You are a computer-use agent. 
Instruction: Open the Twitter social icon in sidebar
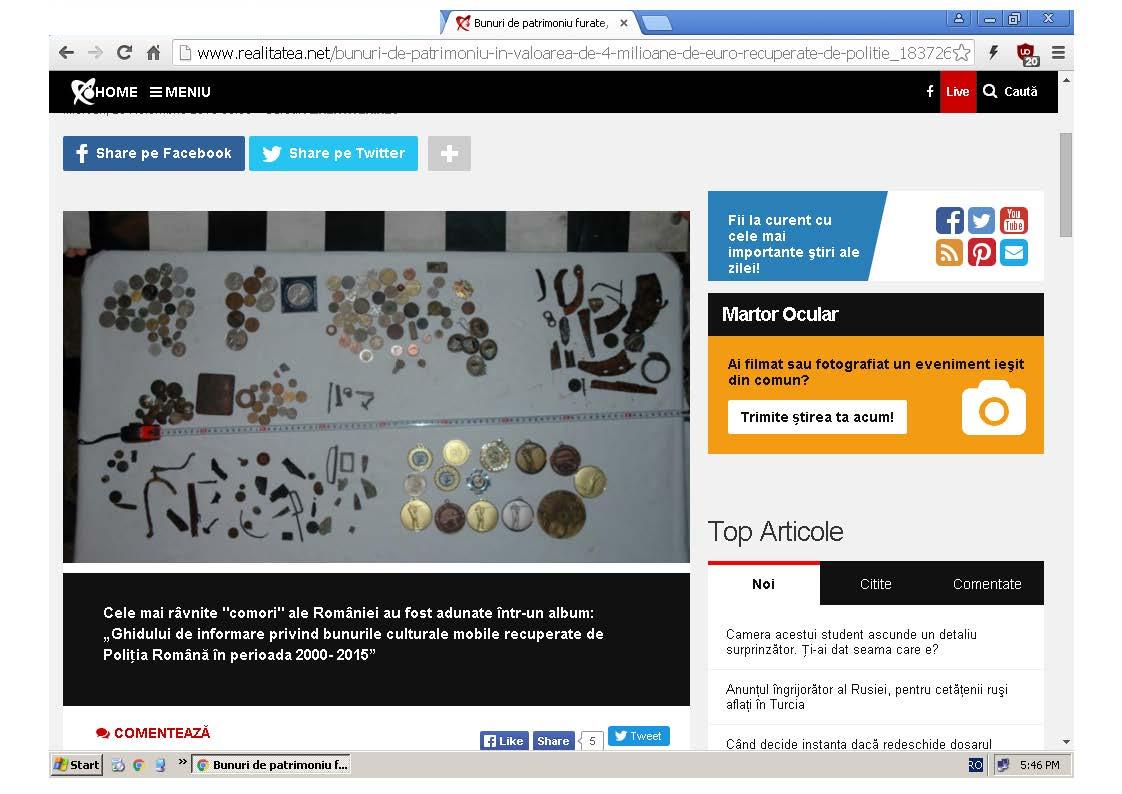[x=981, y=220]
